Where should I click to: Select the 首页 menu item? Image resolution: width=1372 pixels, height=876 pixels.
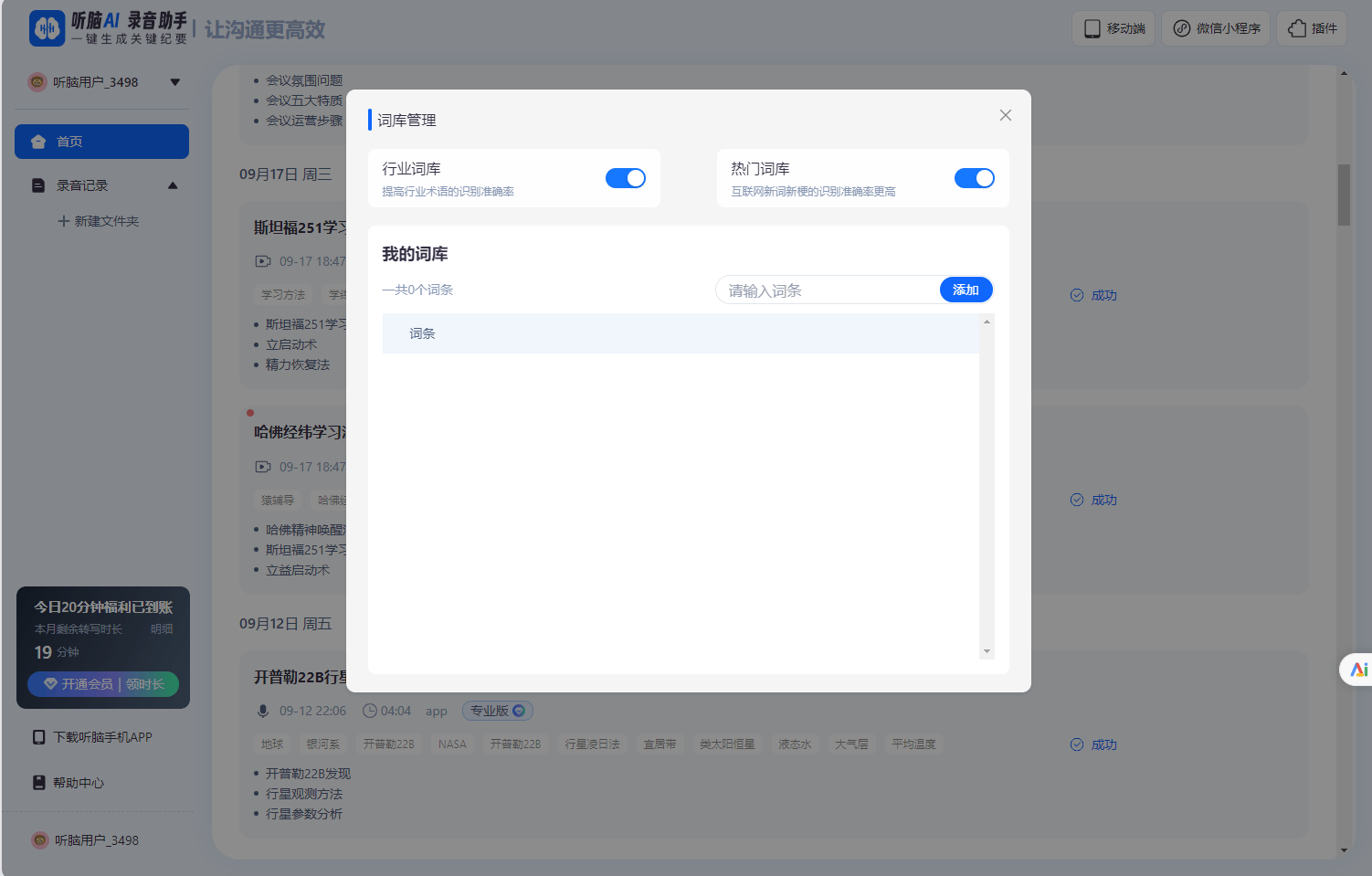tap(101, 142)
